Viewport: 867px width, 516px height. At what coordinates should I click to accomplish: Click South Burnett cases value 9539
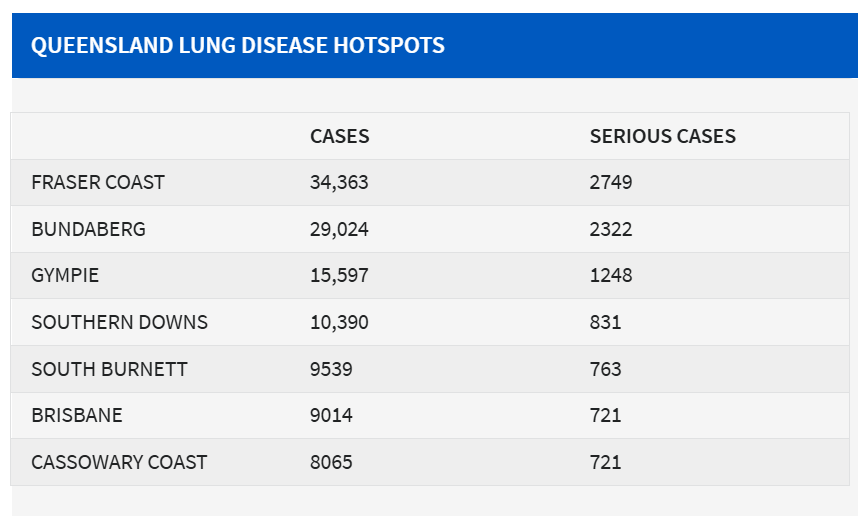pyautogui.click(x=331, y=369)
